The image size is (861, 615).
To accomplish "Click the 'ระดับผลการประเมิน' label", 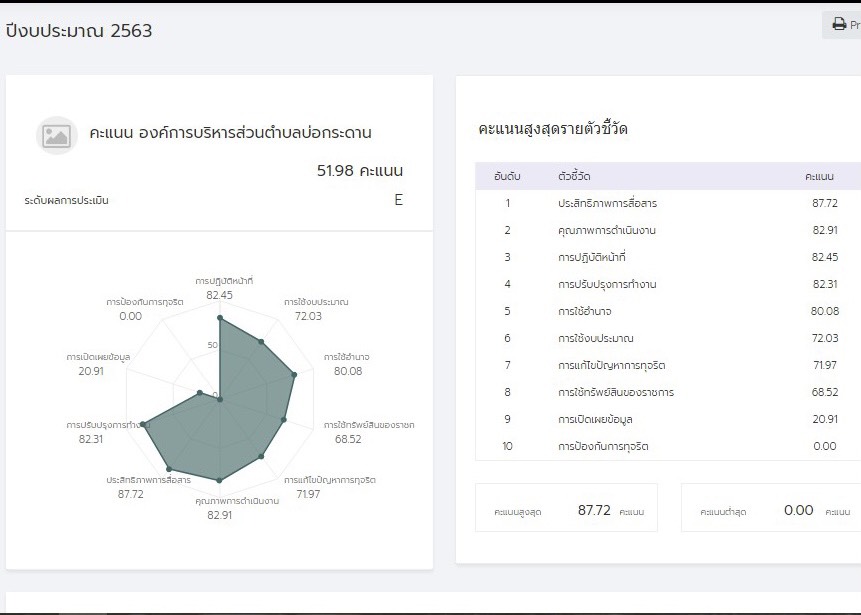I will [66, 200].
